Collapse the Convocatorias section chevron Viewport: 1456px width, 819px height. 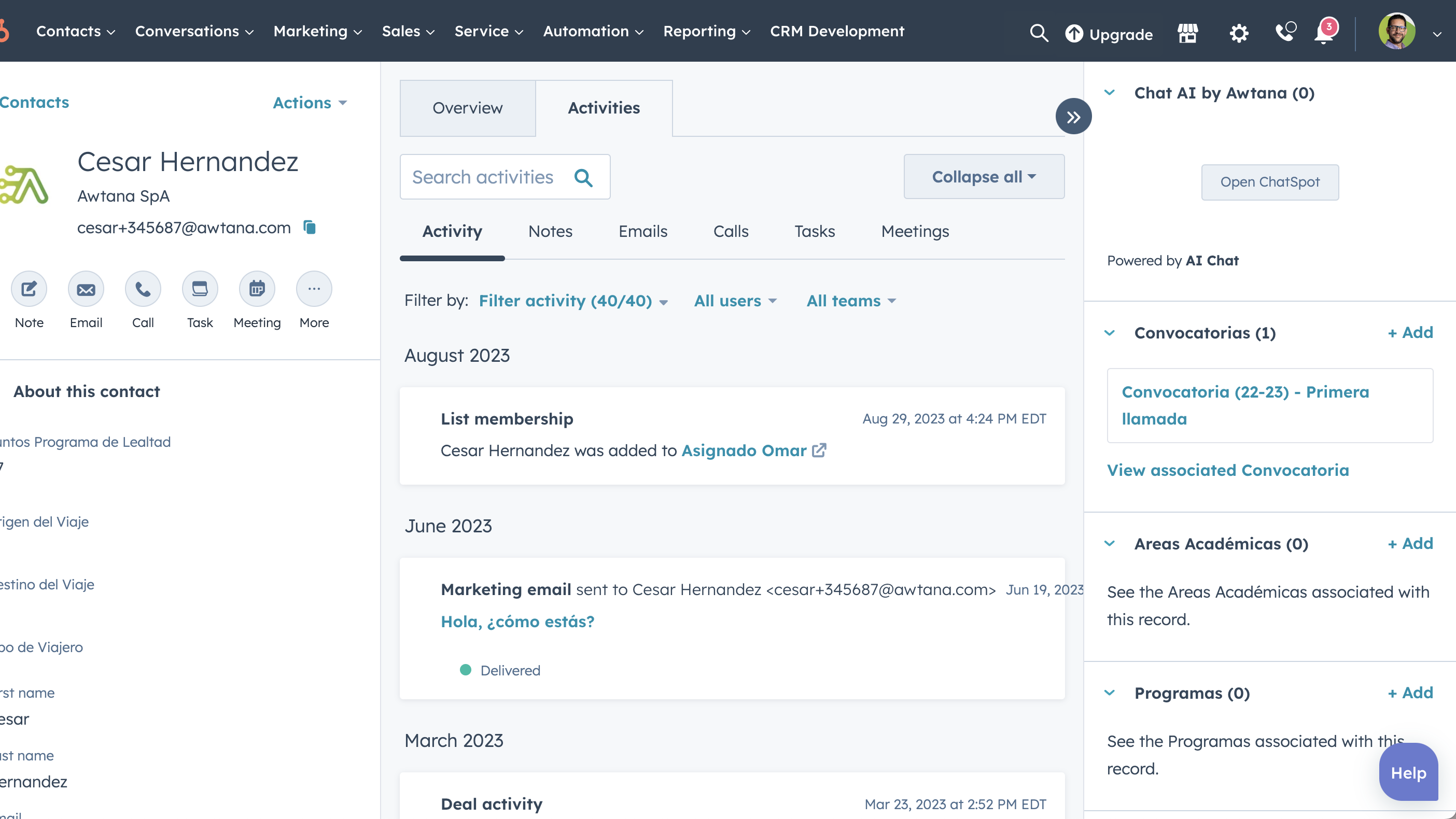pos(1110,333)
